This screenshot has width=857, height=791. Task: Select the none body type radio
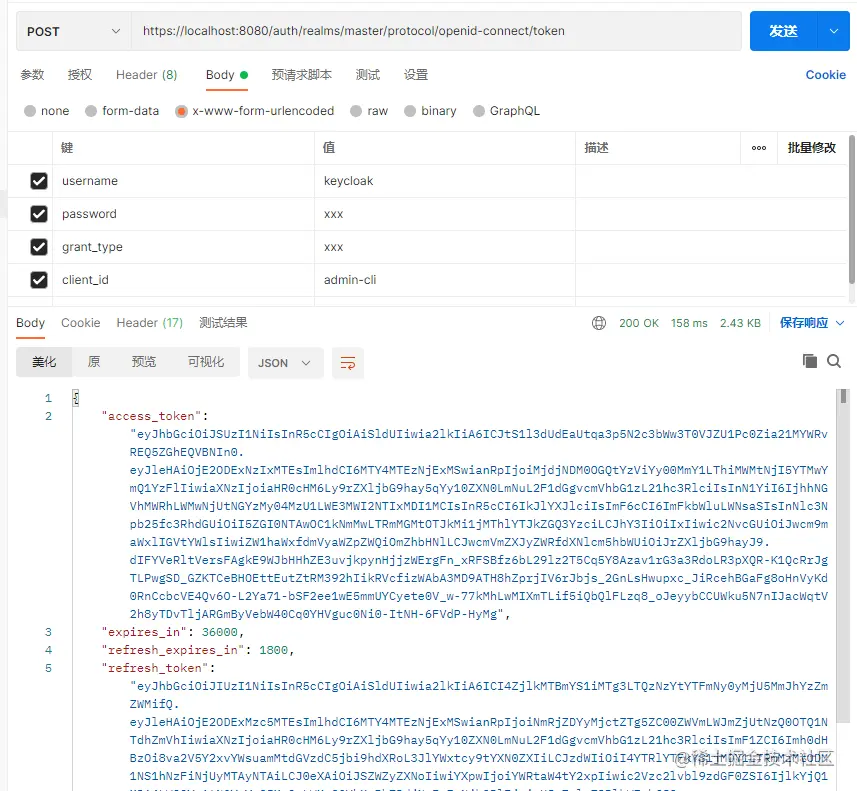click(x=30, y=111)
